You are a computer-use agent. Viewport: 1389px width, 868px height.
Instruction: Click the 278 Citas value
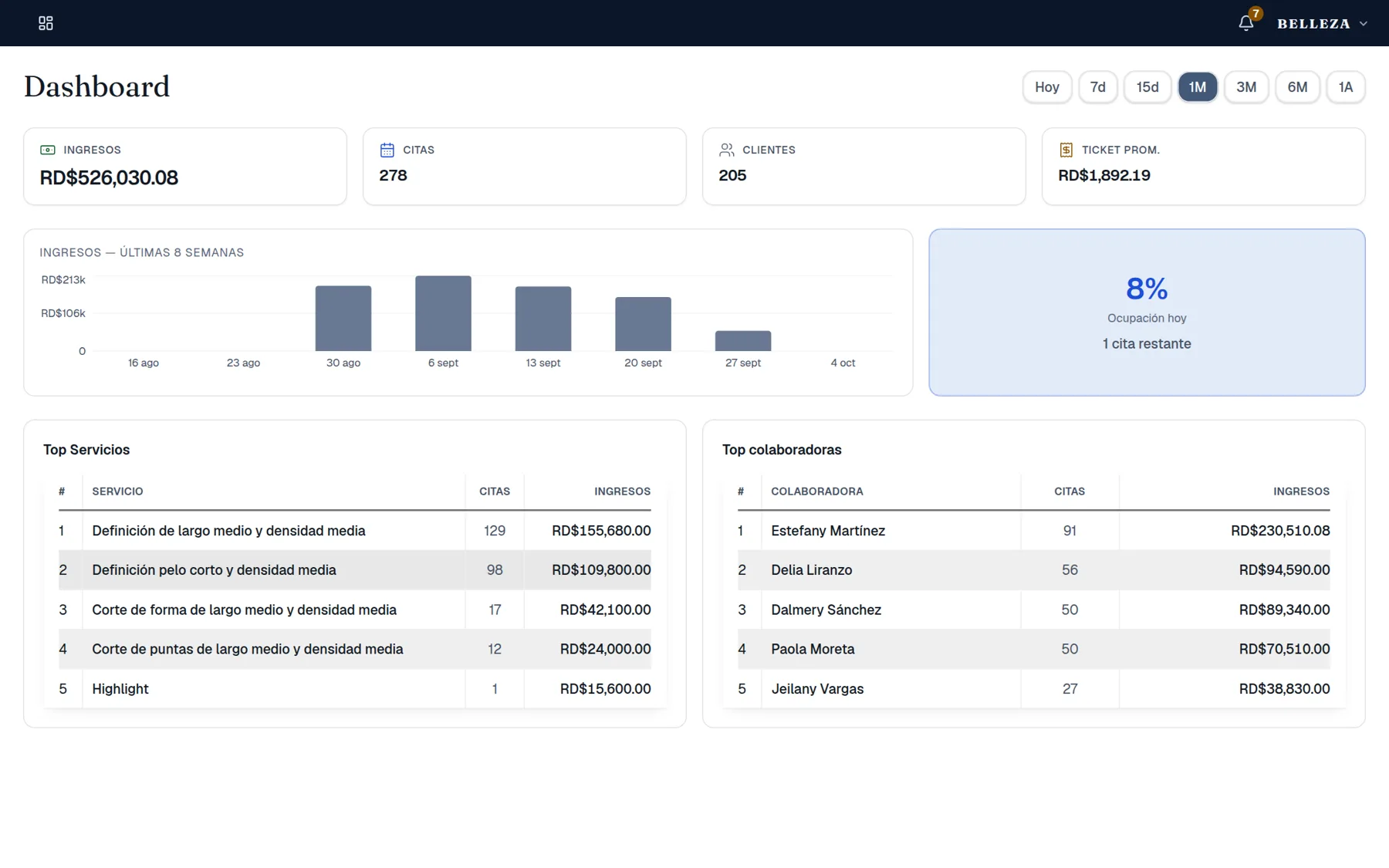[x=393, y=176]
